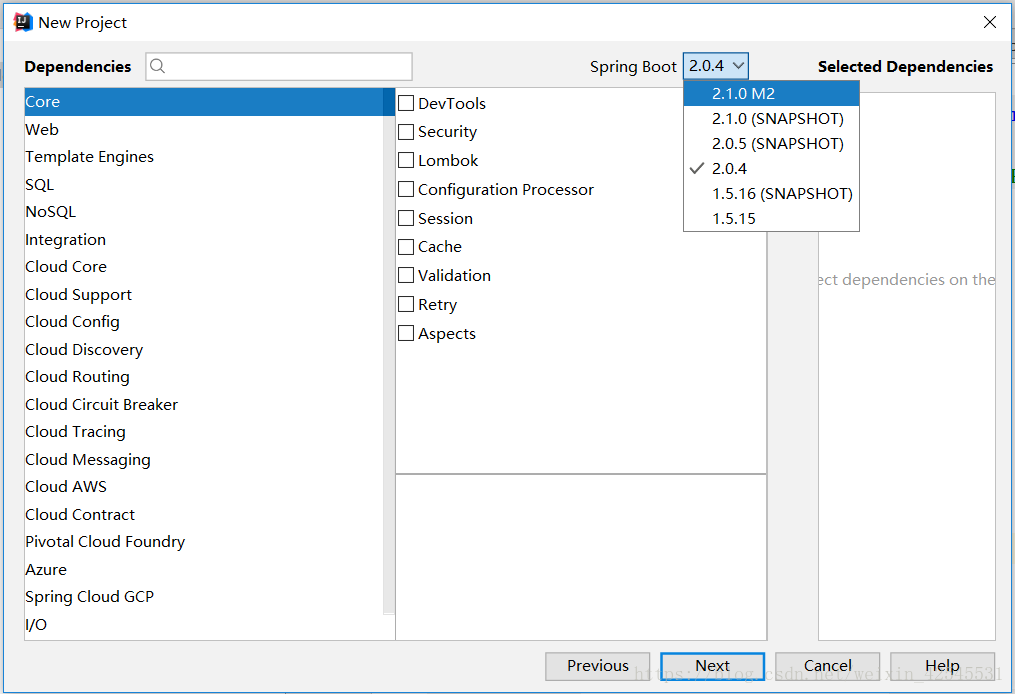Open the Spring Cloud GCP category

coord(204,597)
